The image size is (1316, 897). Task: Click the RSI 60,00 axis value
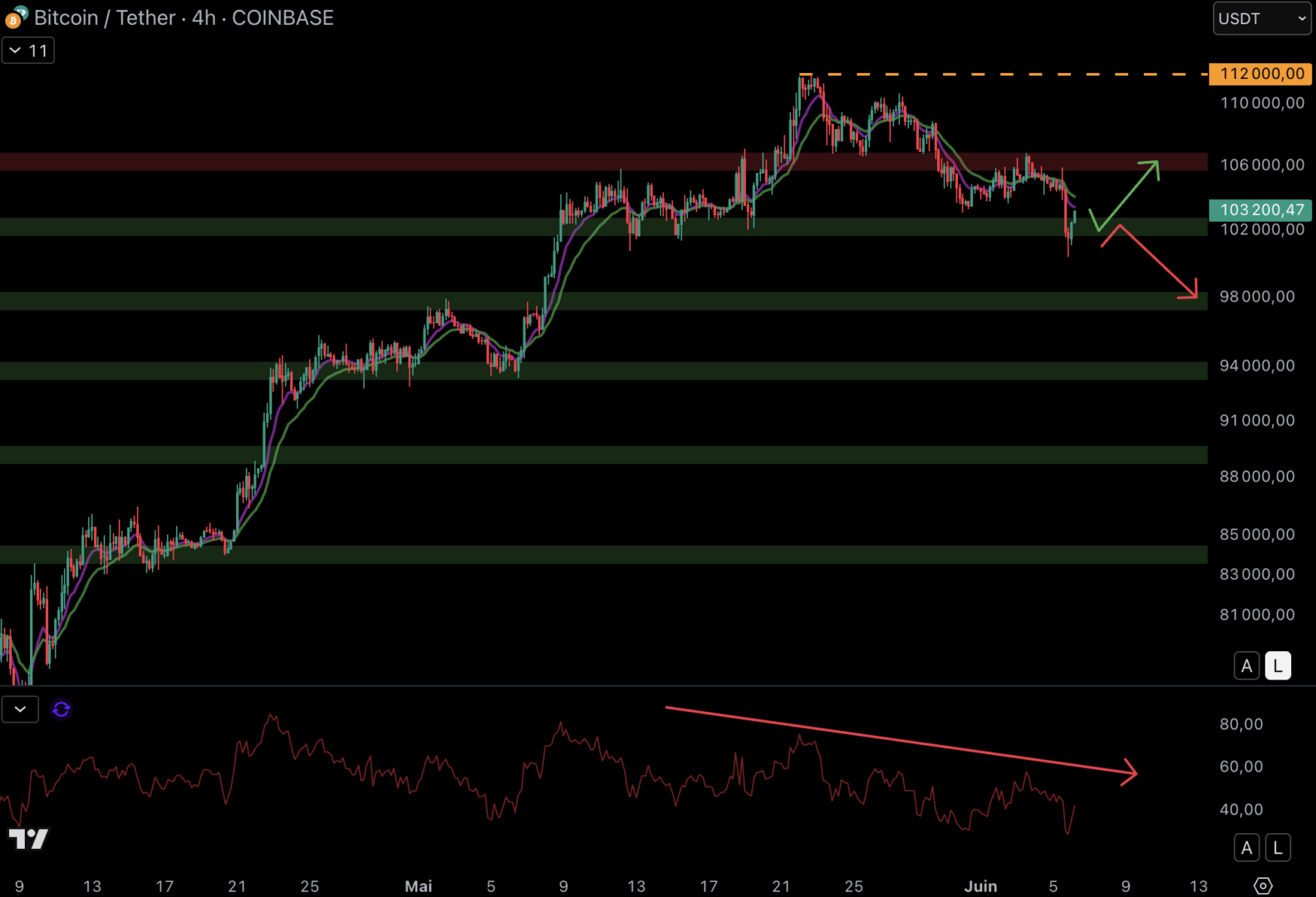point(1241,767)
